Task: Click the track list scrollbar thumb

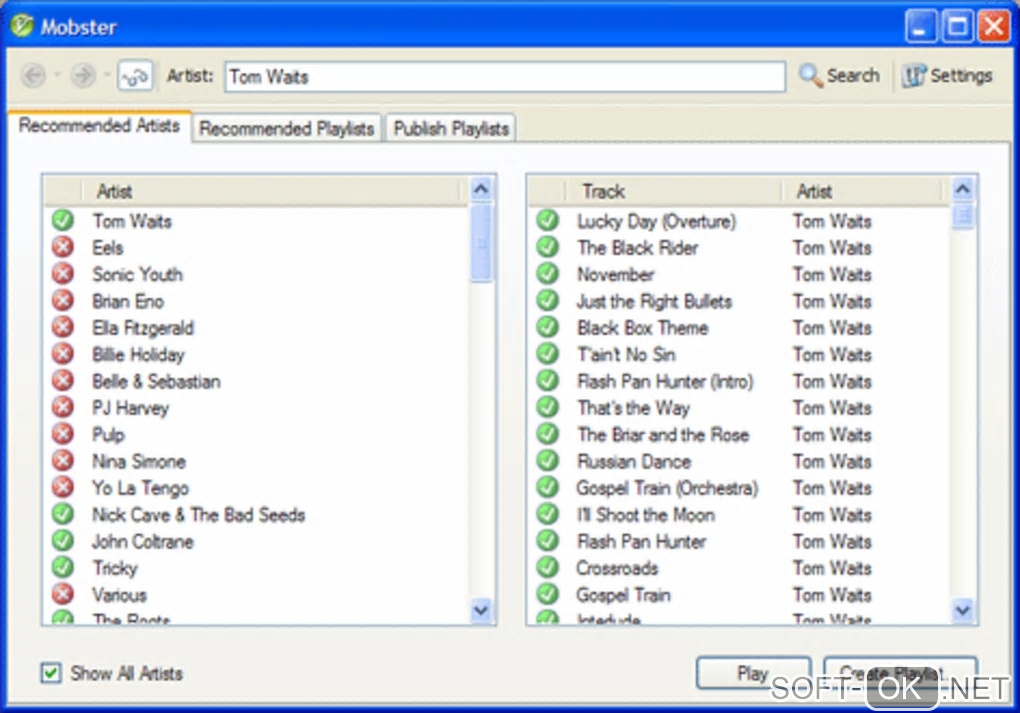Action: pos(963,216)
